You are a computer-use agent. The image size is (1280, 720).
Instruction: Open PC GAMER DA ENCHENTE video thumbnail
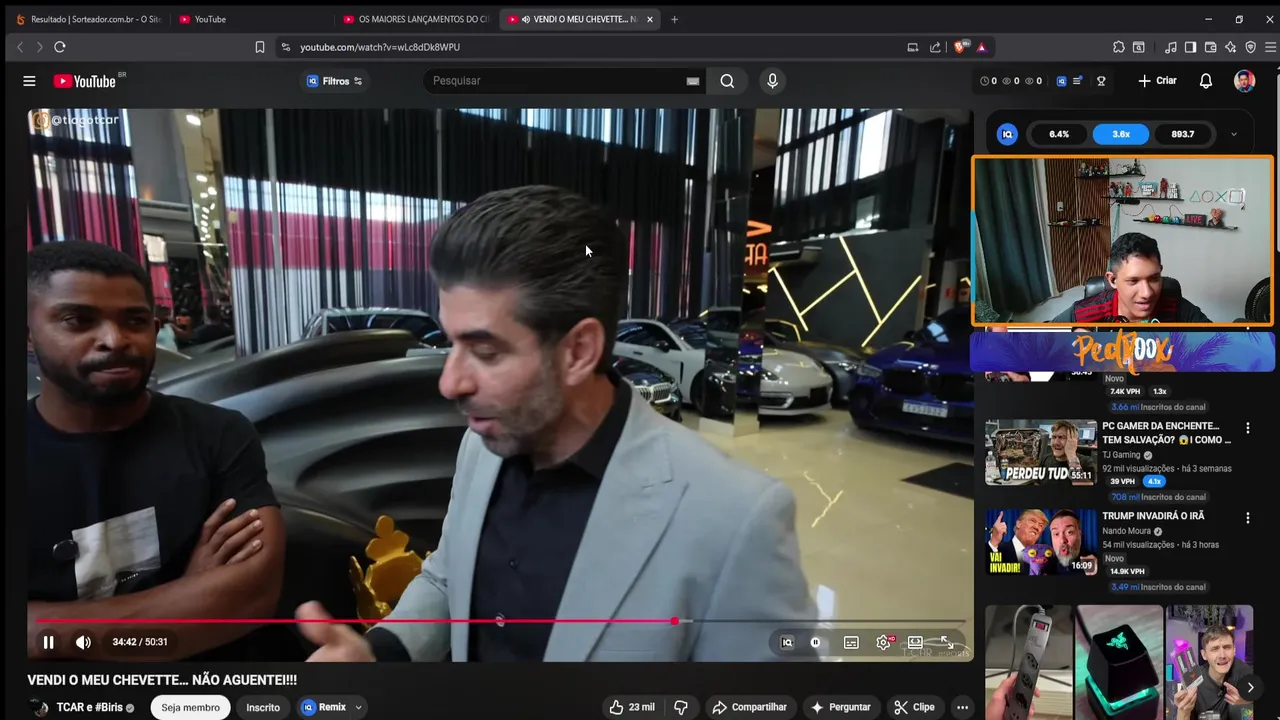click(x=1040, y=452)
